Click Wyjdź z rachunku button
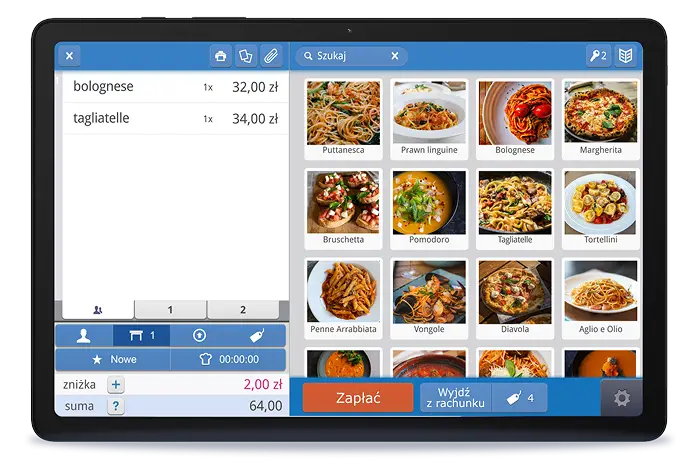This screenshot has width=700, height=475. click(456, 398)
